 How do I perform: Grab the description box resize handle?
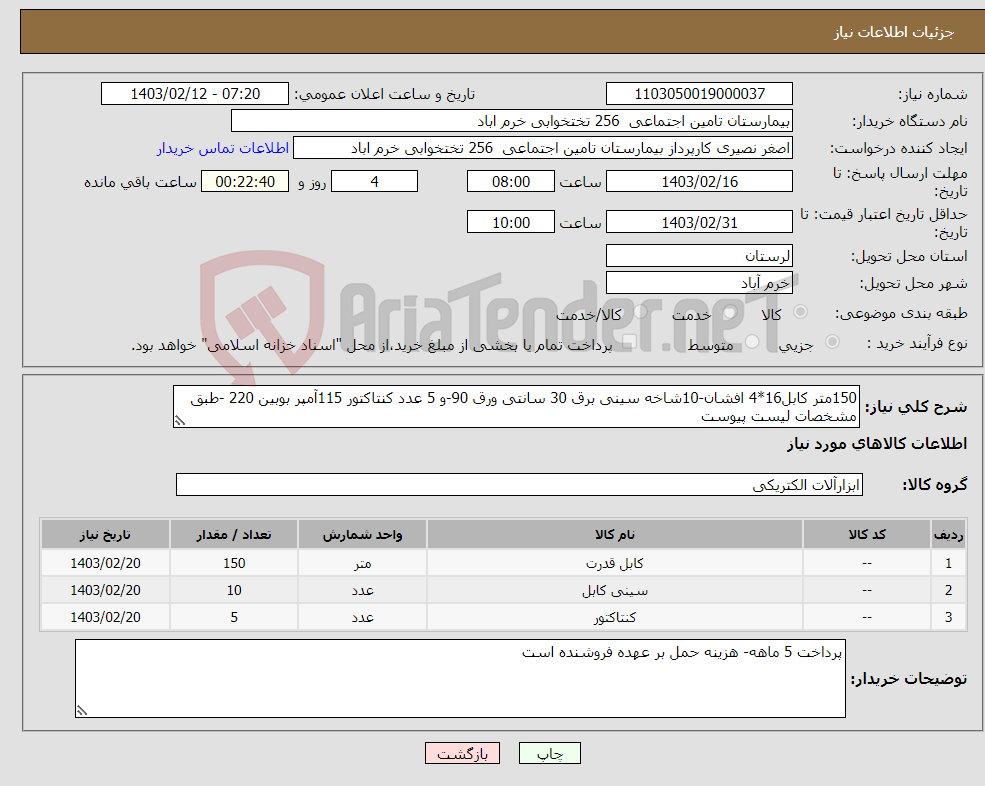[180, 421]
